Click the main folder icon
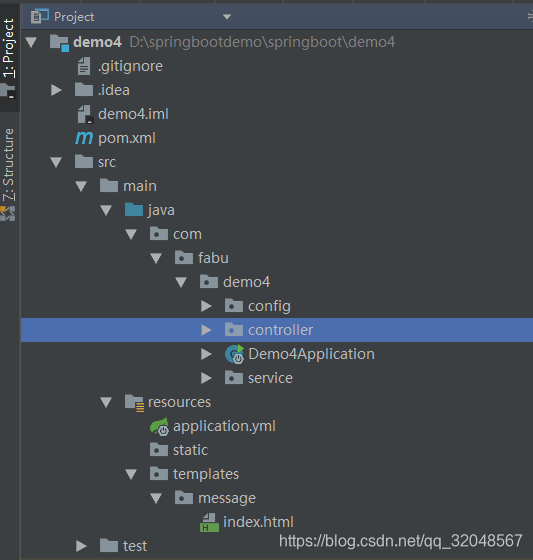 [109, 186]
